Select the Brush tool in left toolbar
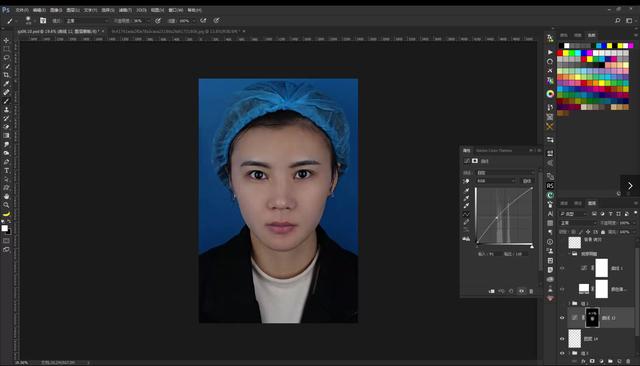 pyautogui.click(x=6, y=101)
